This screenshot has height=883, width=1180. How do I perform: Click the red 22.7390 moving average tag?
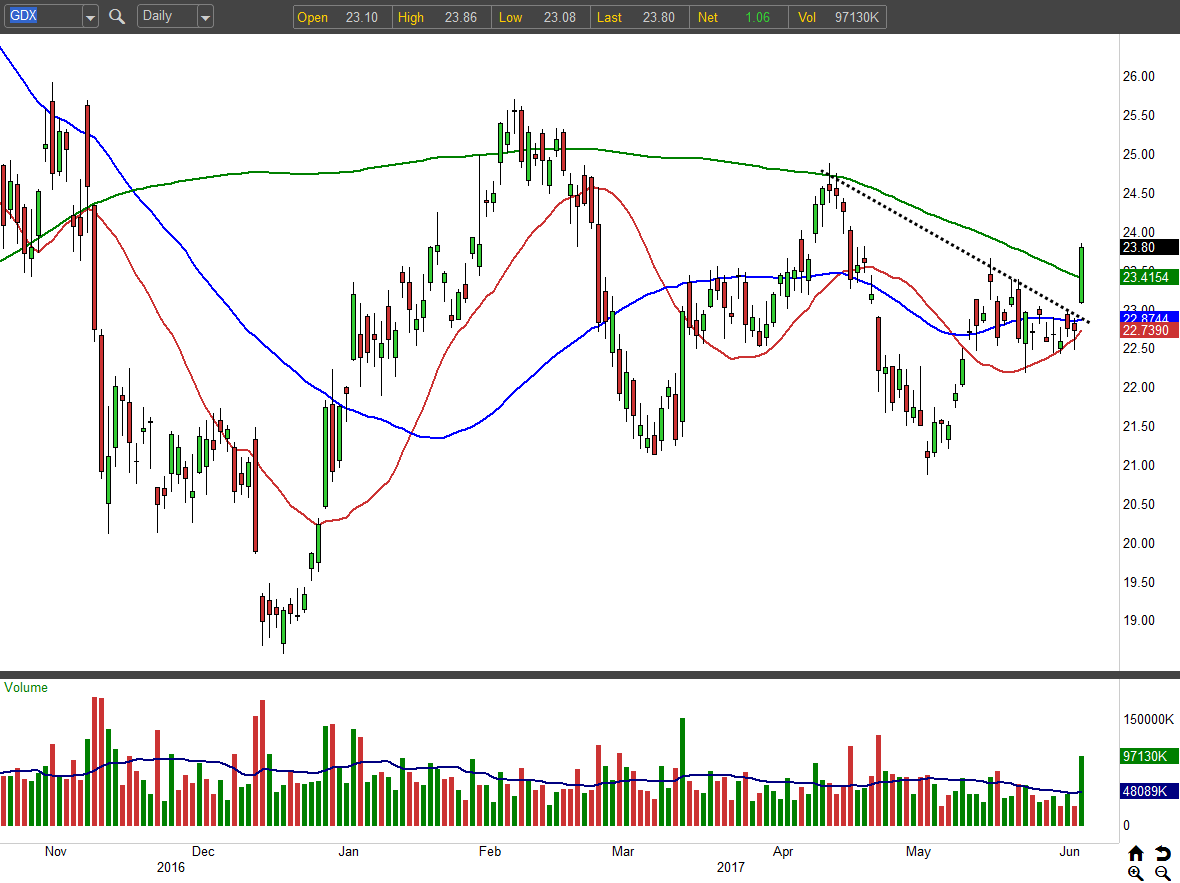tap(1149, 330)
